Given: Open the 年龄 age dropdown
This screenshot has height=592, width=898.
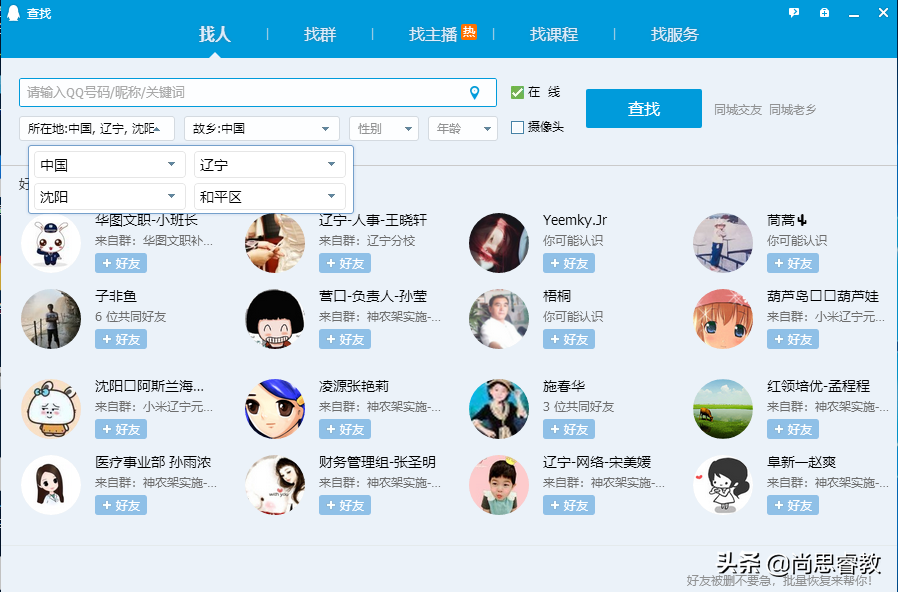Looking at the screenshot, I should [x=463, y=128].
